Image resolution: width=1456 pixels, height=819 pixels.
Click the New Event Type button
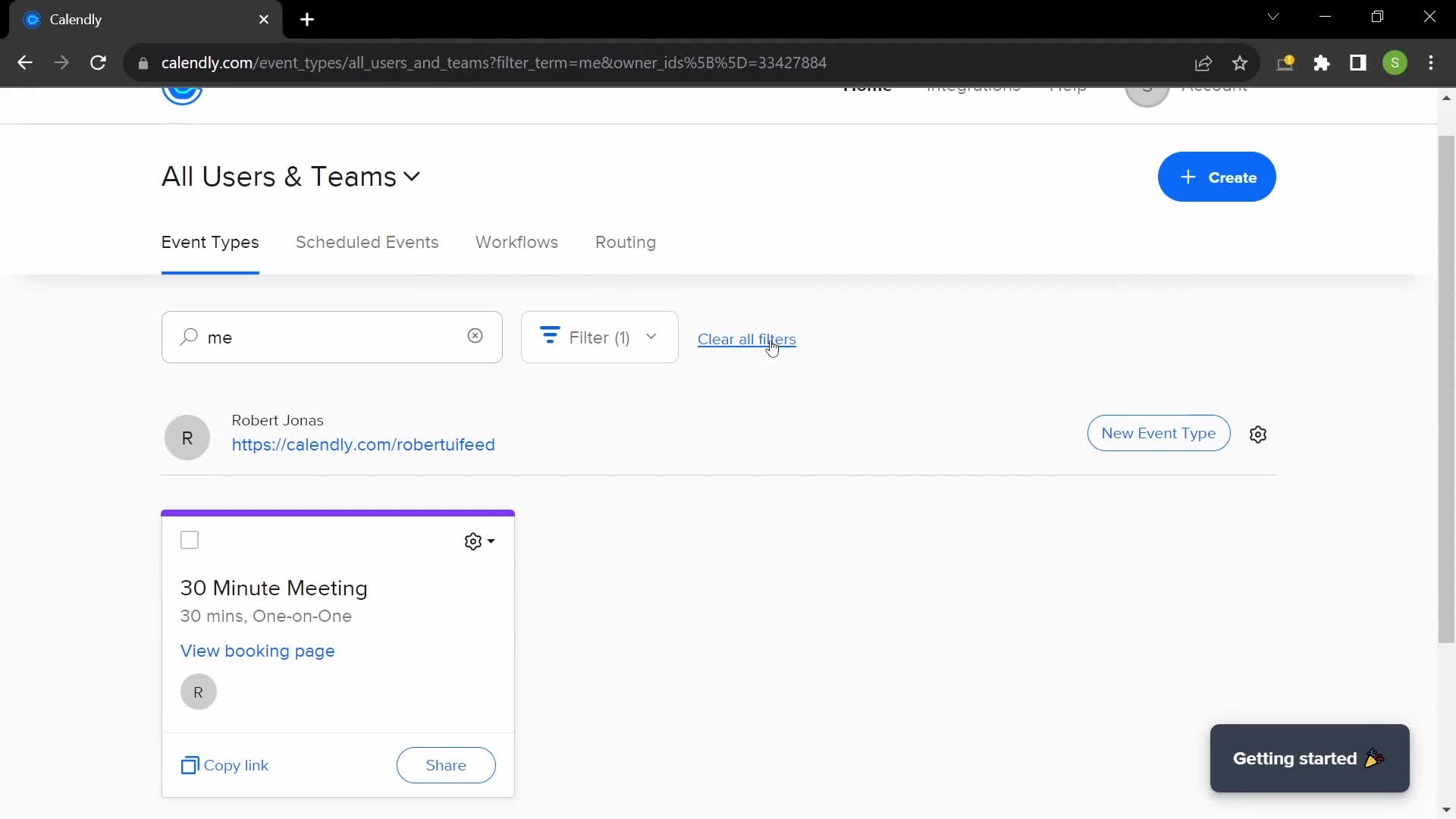[x=1158, y=433]
